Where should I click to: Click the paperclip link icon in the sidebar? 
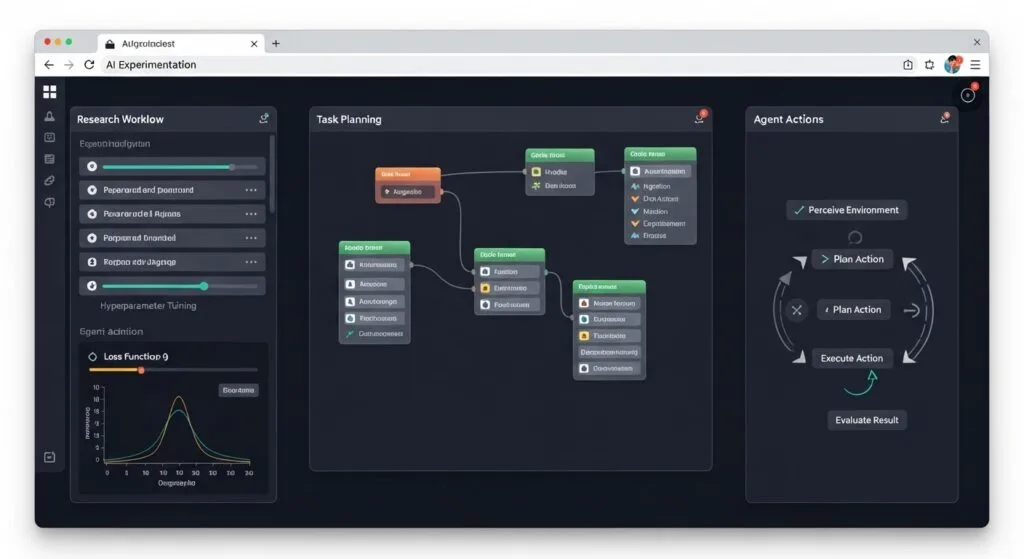coord(50,181)
